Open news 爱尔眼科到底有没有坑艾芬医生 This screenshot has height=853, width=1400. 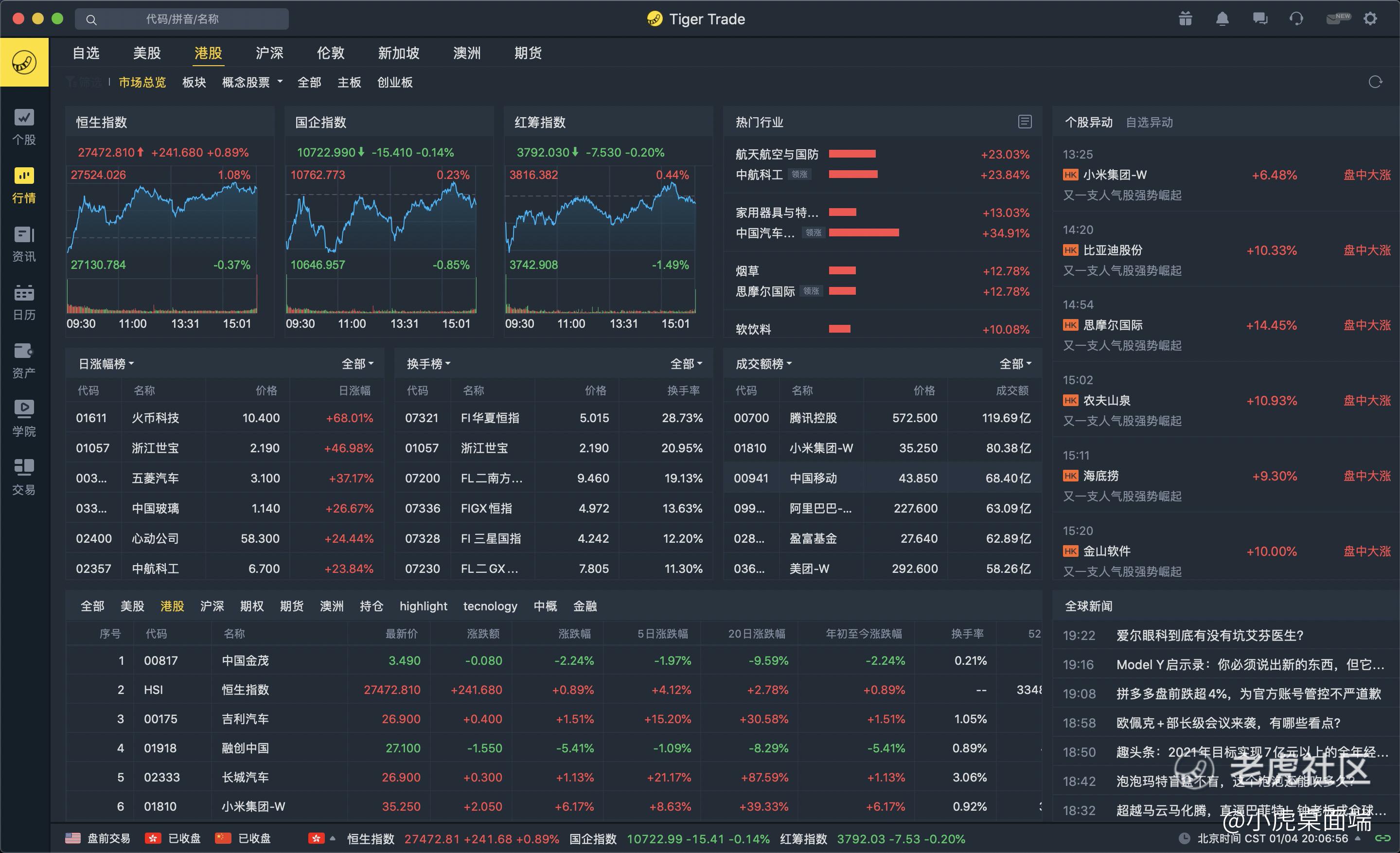point(1210,635)
